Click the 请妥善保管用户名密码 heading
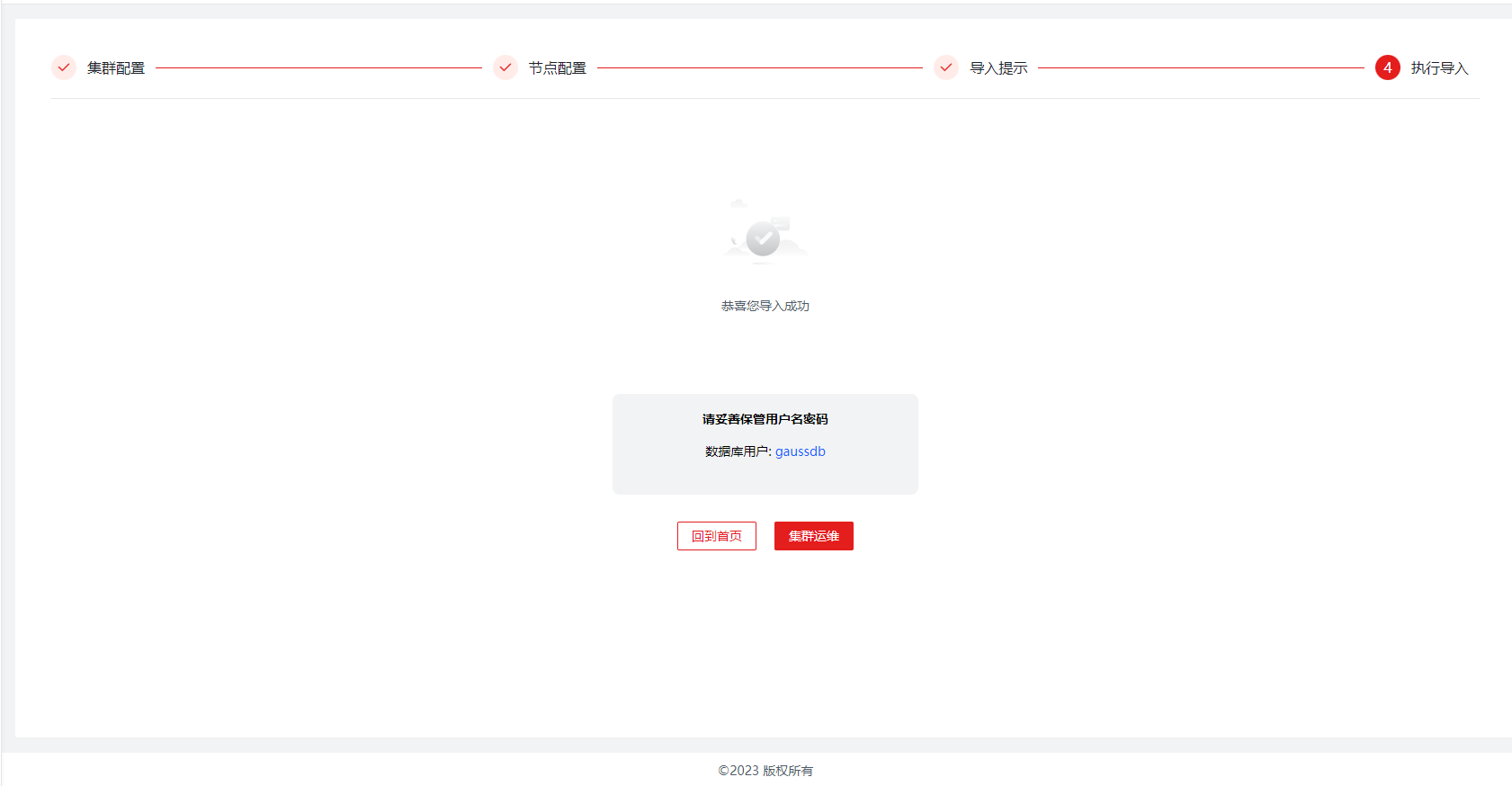This screenshot has width=1512, height=786. (x=765, y=419)
